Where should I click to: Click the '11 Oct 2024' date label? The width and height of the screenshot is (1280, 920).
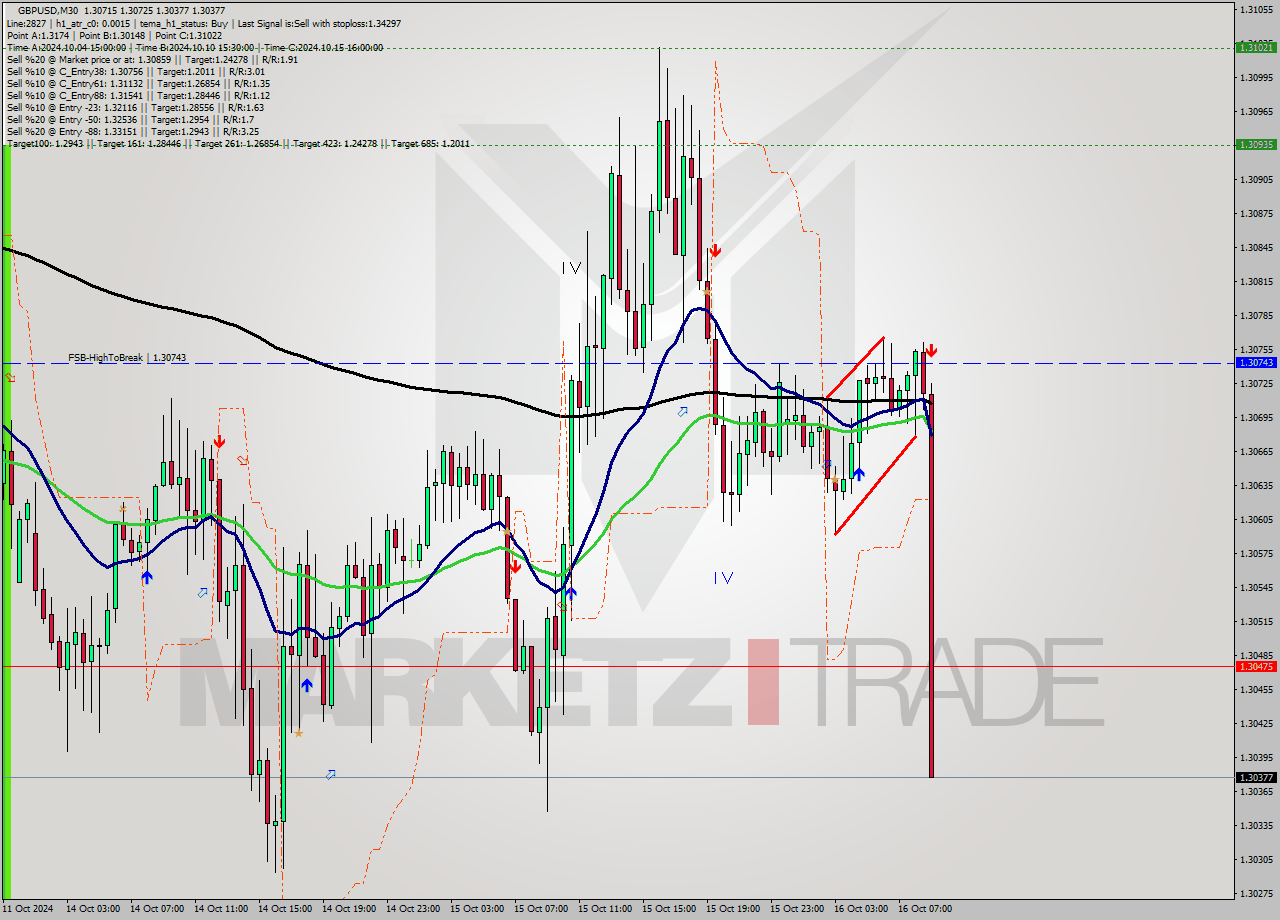[27, 909]
